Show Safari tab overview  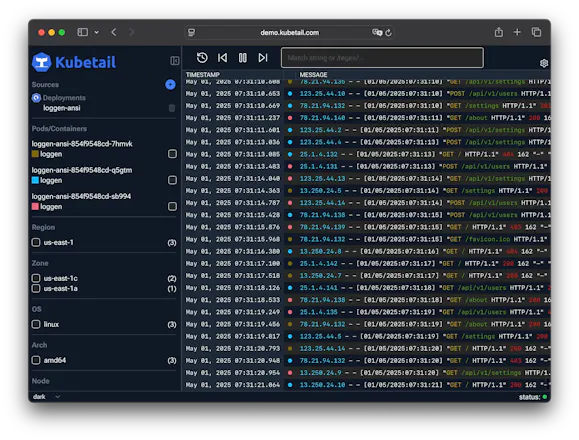[x=536, y=32]
